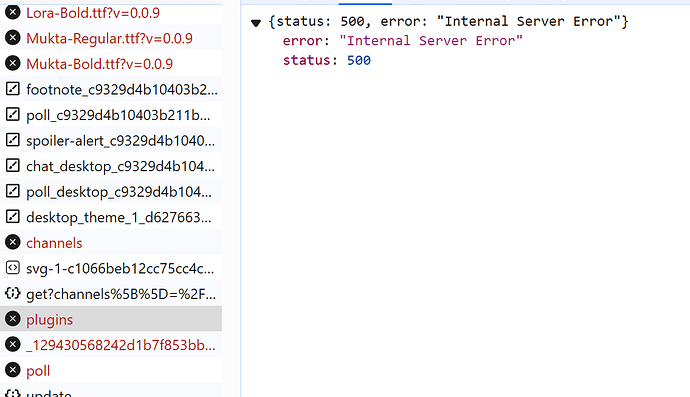The width and height of the screenshot is (690, 397).
Task: Click the error icon beside Lora-Bold.ttf
Action: 13,12
